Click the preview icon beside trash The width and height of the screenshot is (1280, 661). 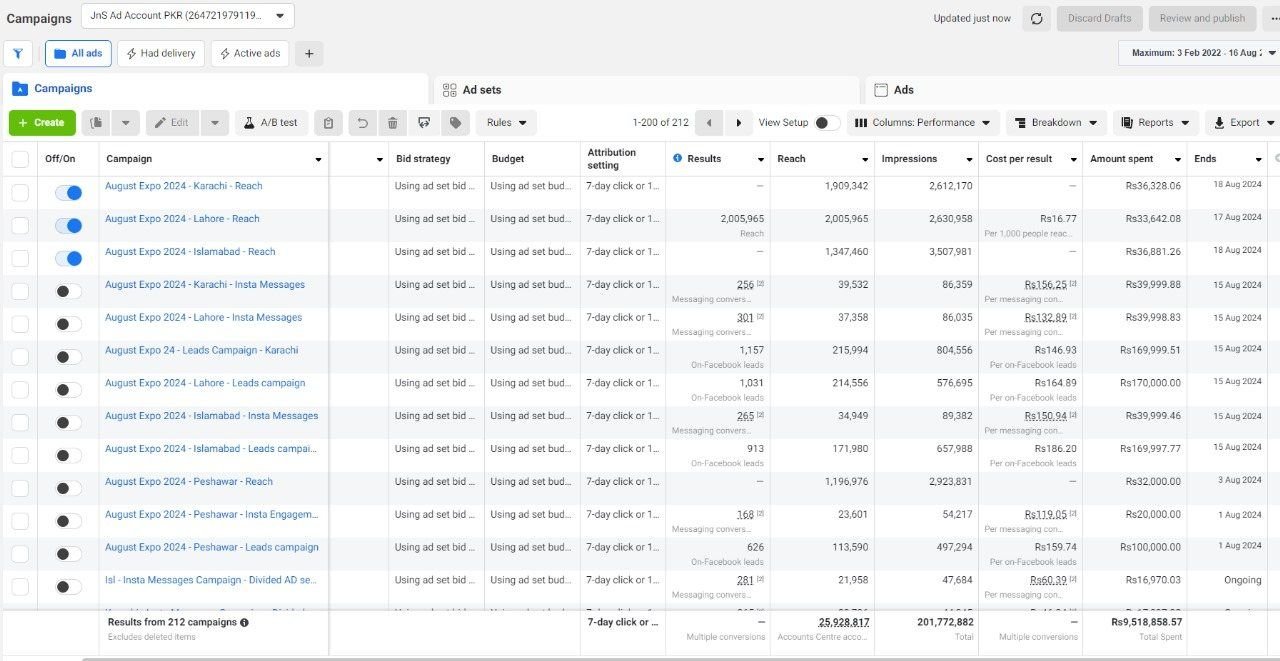click(424, 123)
